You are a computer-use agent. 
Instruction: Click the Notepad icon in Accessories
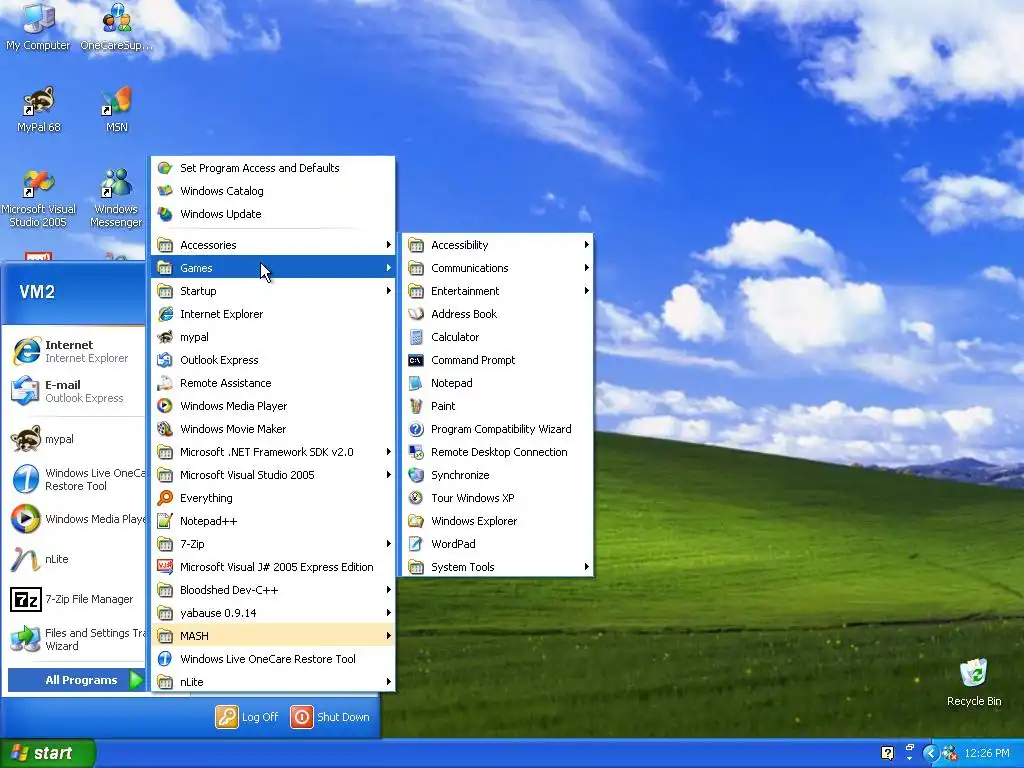point(416,383)
